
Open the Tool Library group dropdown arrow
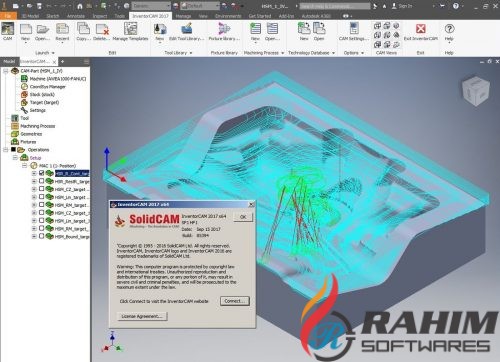coord(191,53)
